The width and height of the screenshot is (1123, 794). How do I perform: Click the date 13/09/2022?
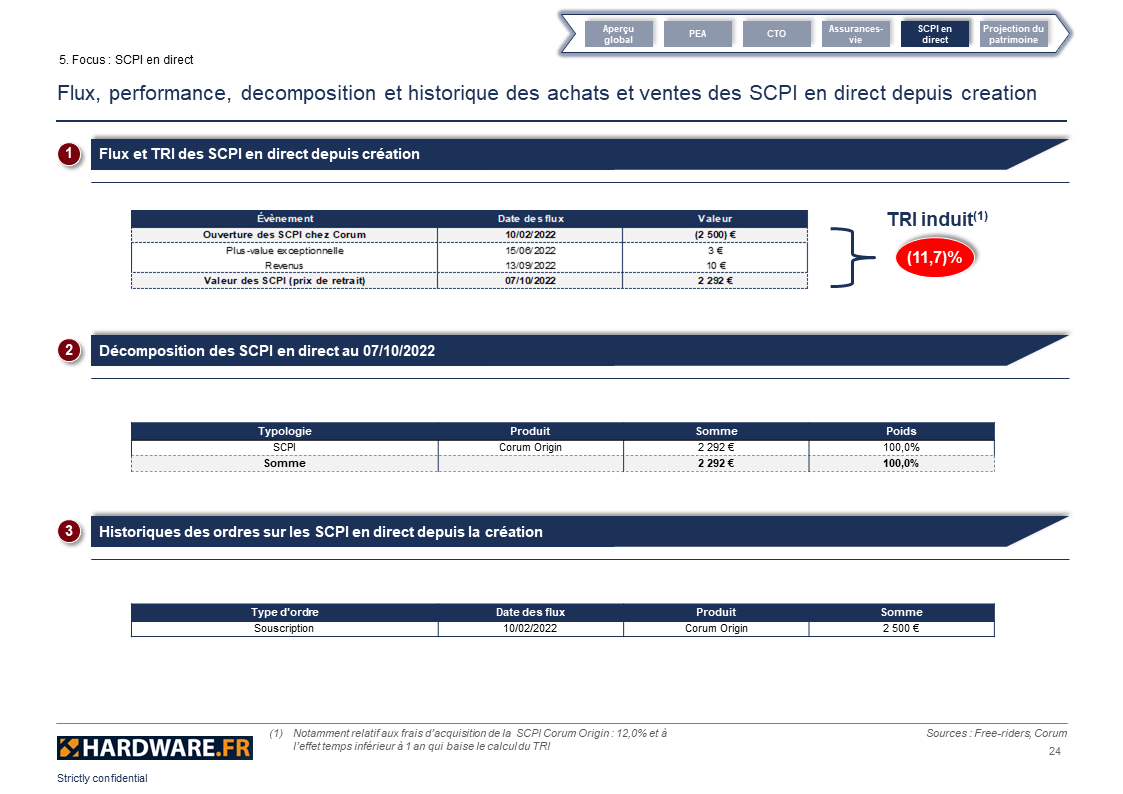[530, 266]
